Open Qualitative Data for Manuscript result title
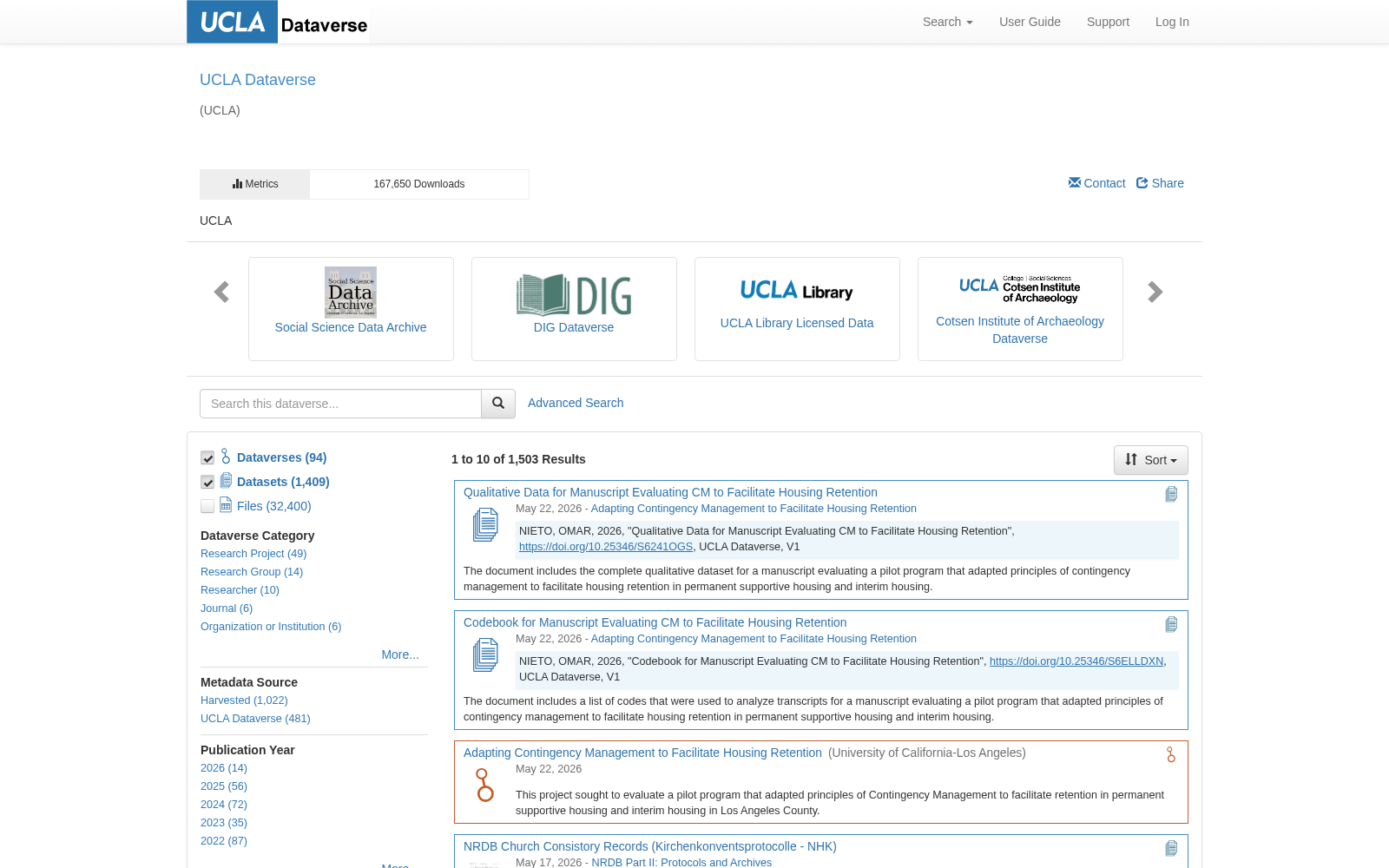Viewport: 1389px width, 868px height. (x=670, y=492)
